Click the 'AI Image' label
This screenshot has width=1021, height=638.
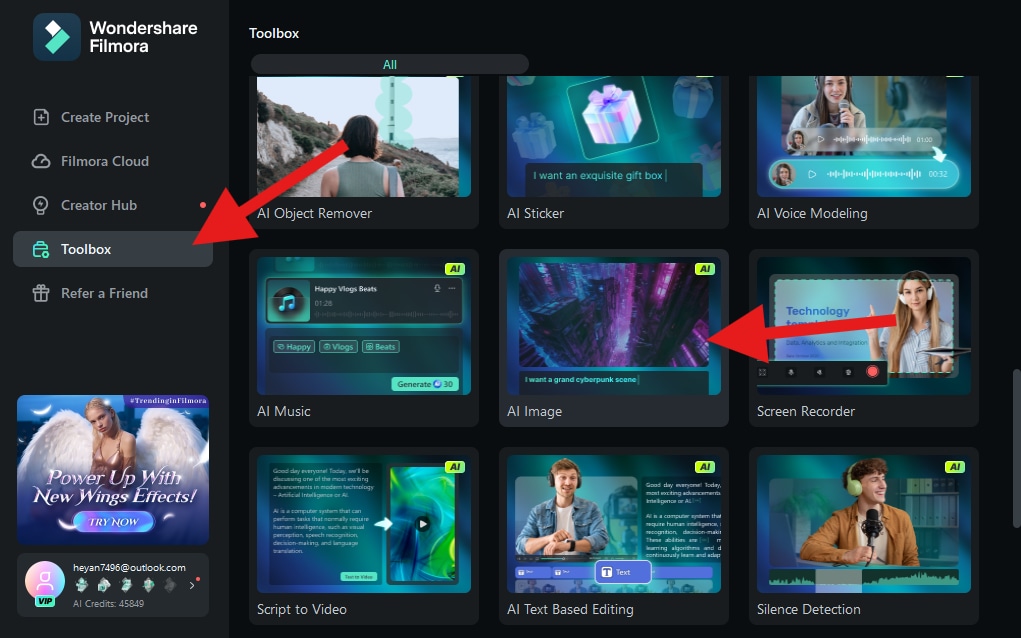535,411
